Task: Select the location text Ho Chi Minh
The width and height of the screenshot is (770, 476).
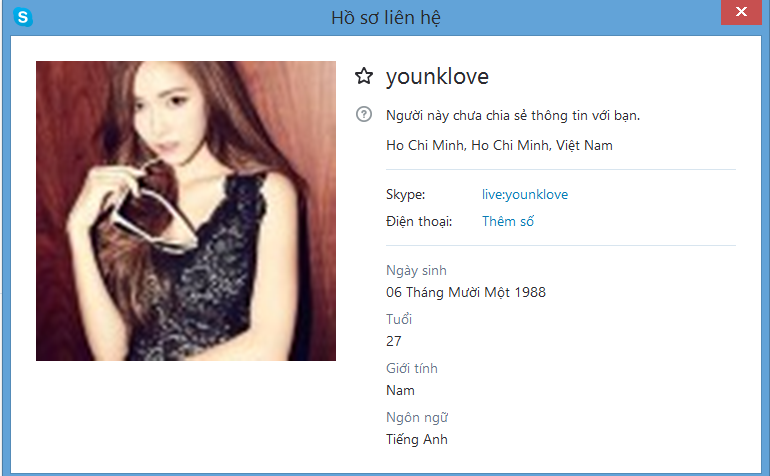Action: 499,145
